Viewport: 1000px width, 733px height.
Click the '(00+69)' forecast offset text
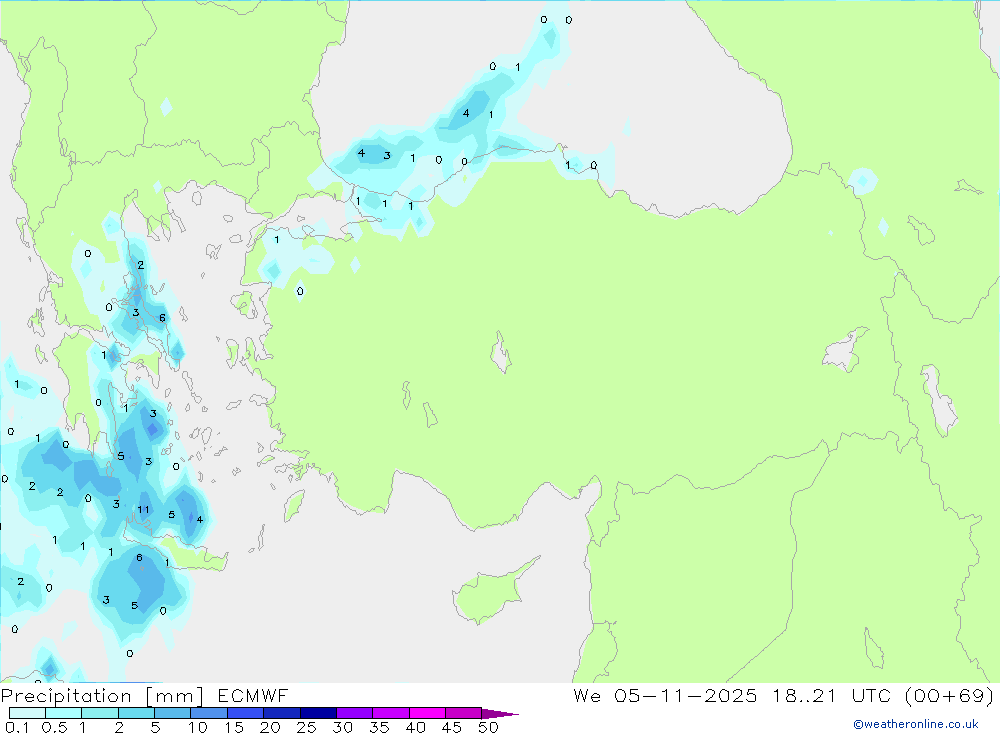(x=949, y=696)
